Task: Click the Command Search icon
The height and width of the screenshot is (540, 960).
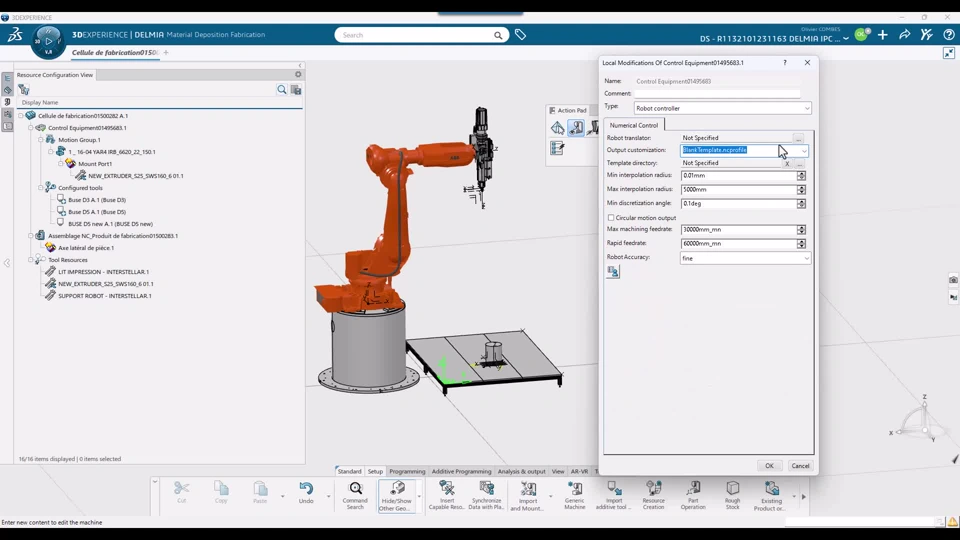Action: click(355, 489)
